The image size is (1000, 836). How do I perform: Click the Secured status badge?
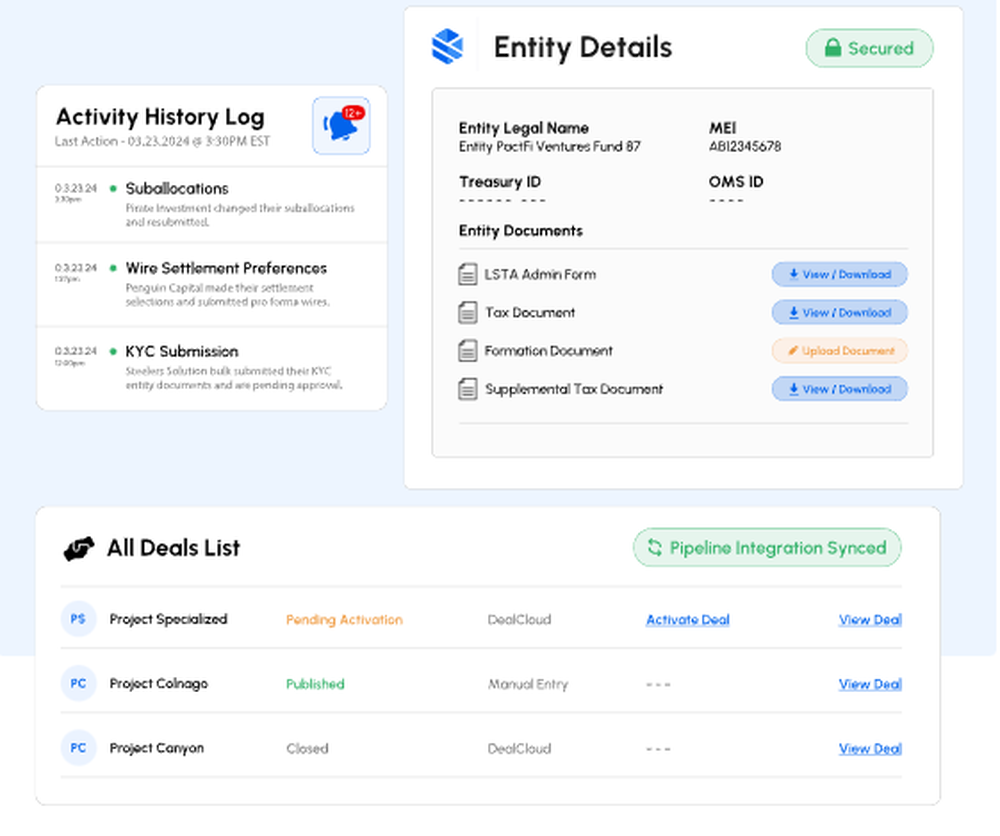pyautogui.click(x=869, y=48)
